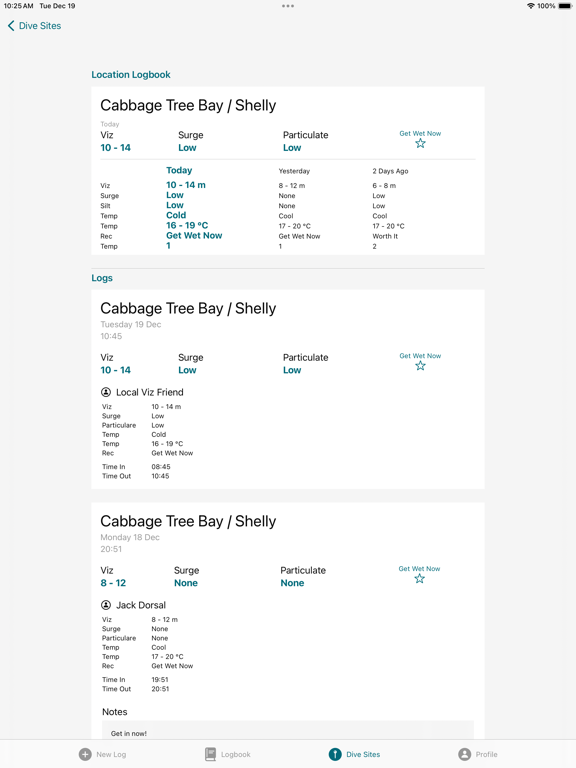The image size is (576, 768).
Task: Select the Yesterday column header
Action: click(294, 171)
